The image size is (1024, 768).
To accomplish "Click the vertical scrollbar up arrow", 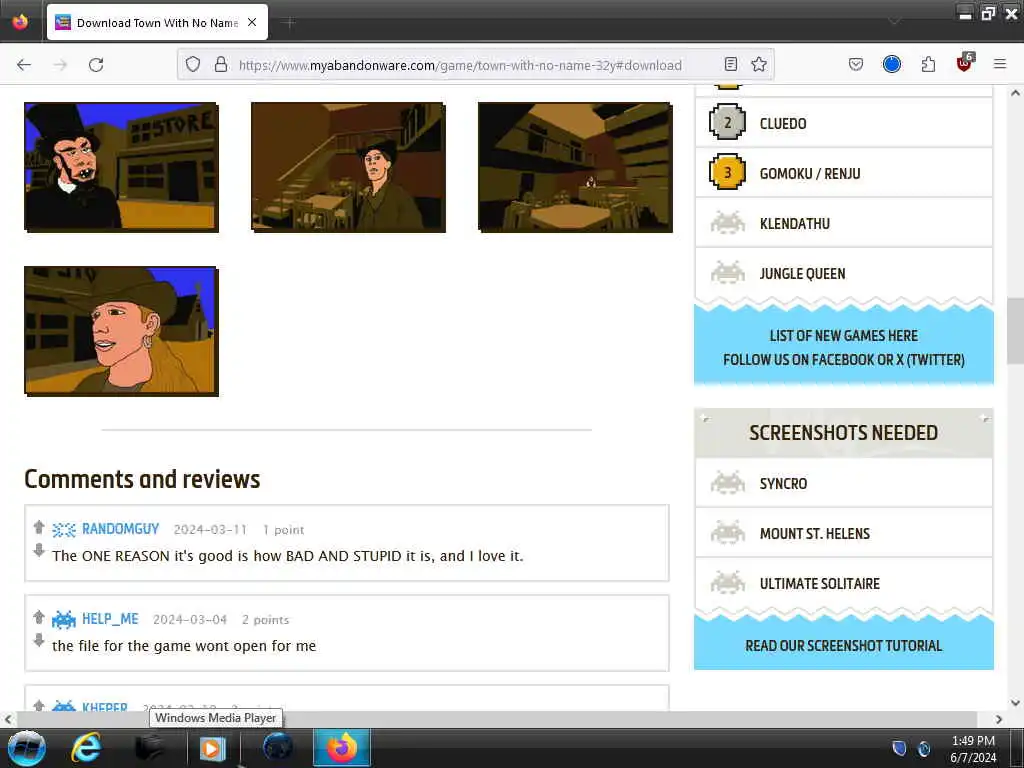I will pyautogui.click(x=1015, y=93).
